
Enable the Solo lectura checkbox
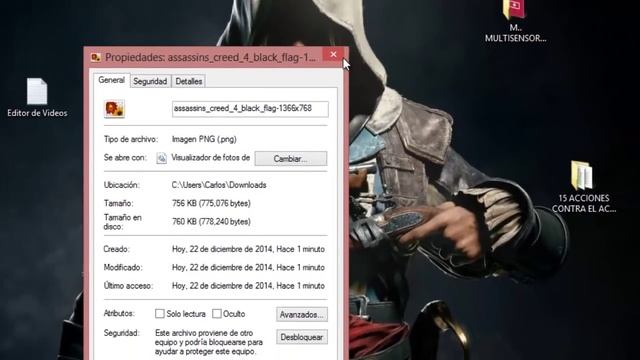click(160, 313)
